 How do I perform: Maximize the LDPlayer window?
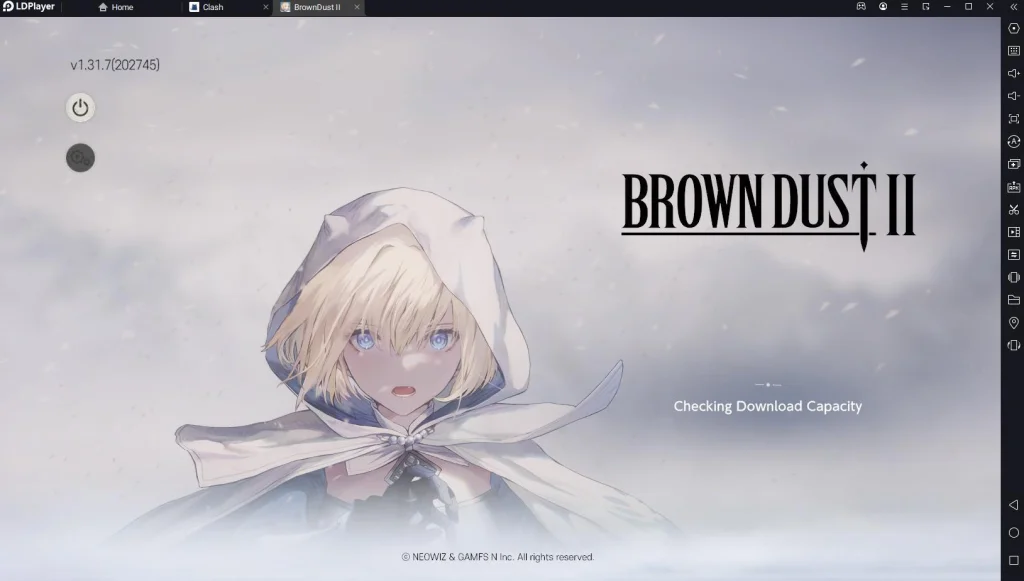(968, 7)
